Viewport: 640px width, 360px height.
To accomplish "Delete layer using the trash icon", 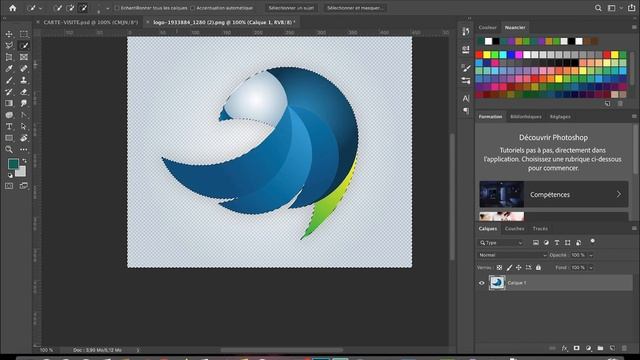I will click(x=624, y=348).
